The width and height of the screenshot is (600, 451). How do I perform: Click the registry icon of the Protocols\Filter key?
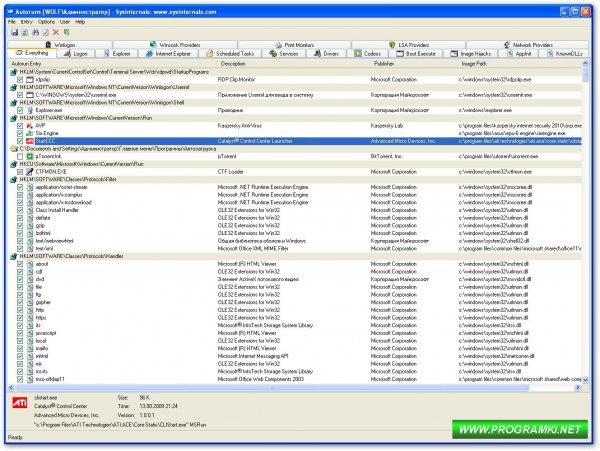tap(14, 179)
